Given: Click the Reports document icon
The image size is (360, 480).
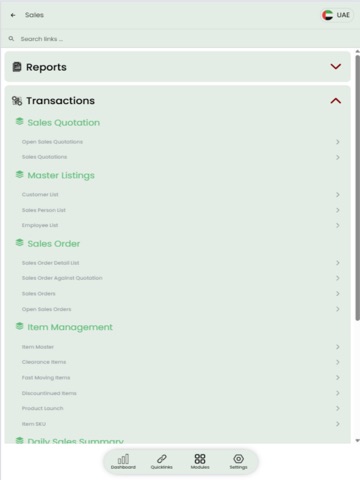Looking at the screenshot, I should coord(17,67).
